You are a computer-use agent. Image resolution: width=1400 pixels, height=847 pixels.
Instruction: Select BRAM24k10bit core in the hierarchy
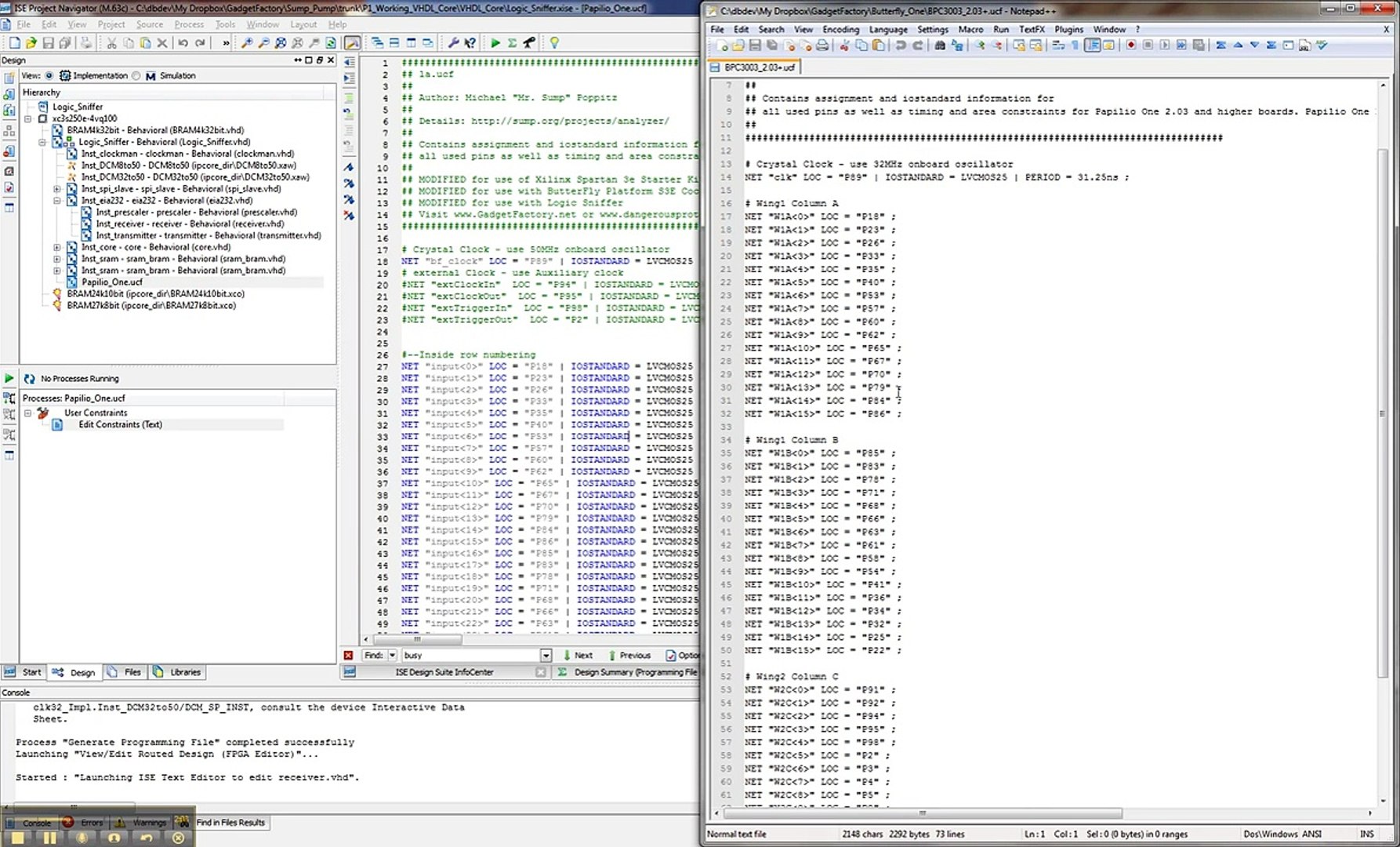[155, 294]
